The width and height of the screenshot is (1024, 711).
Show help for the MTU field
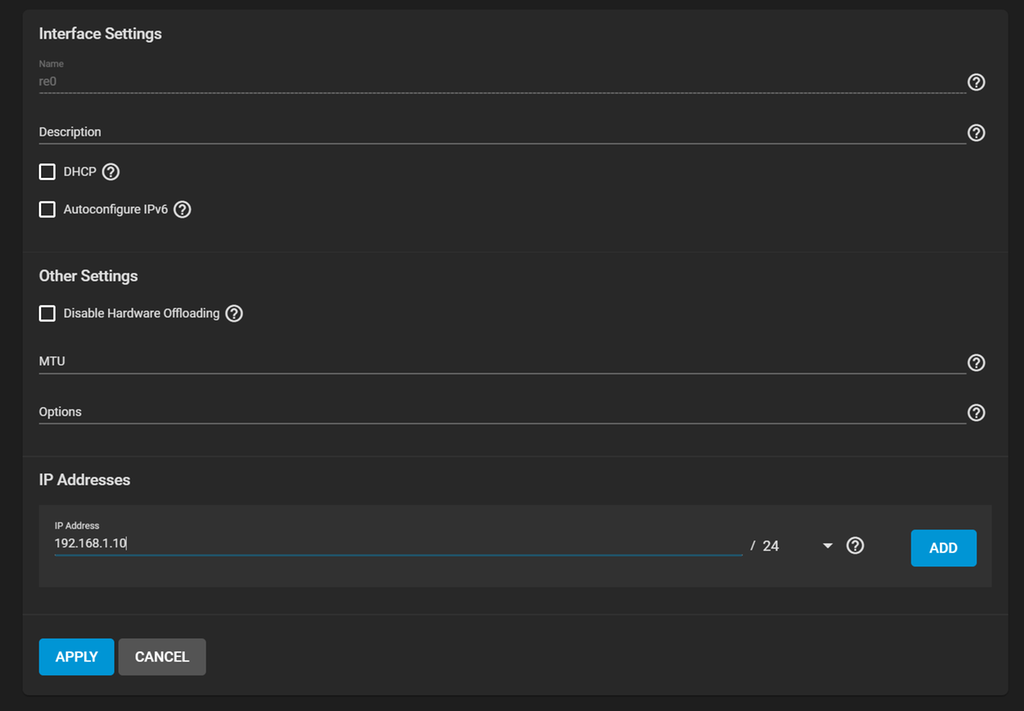pyautogui.click(x=977, y=363)
